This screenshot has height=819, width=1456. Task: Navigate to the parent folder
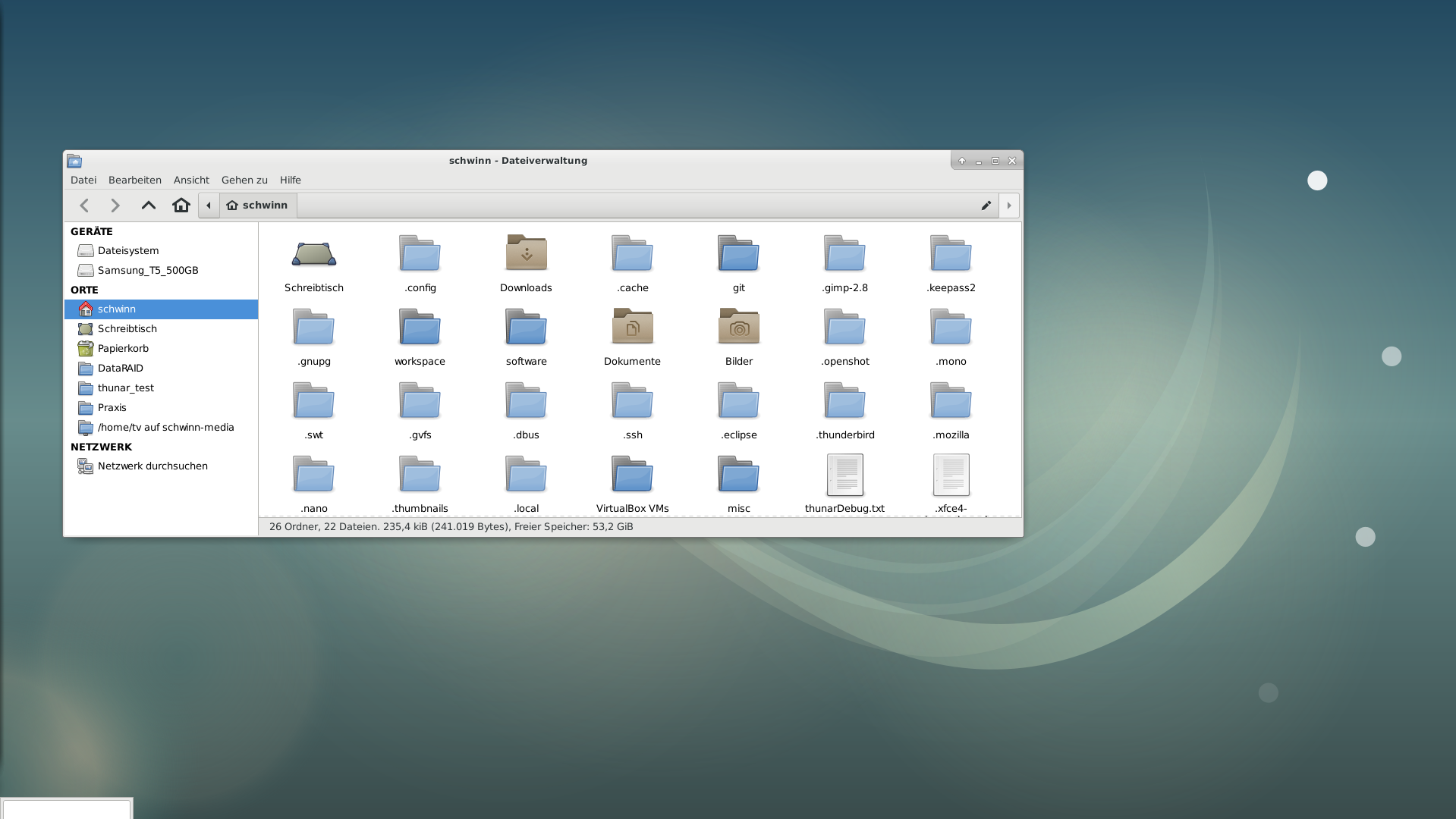click(x=149, y=206)
